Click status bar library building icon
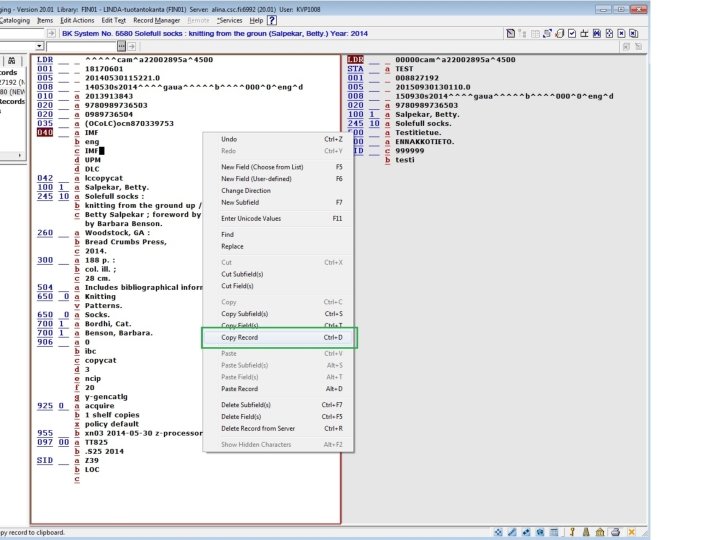The height and width of the screenshot is (540, 720). pyautogui.click(x=600, y=532)
